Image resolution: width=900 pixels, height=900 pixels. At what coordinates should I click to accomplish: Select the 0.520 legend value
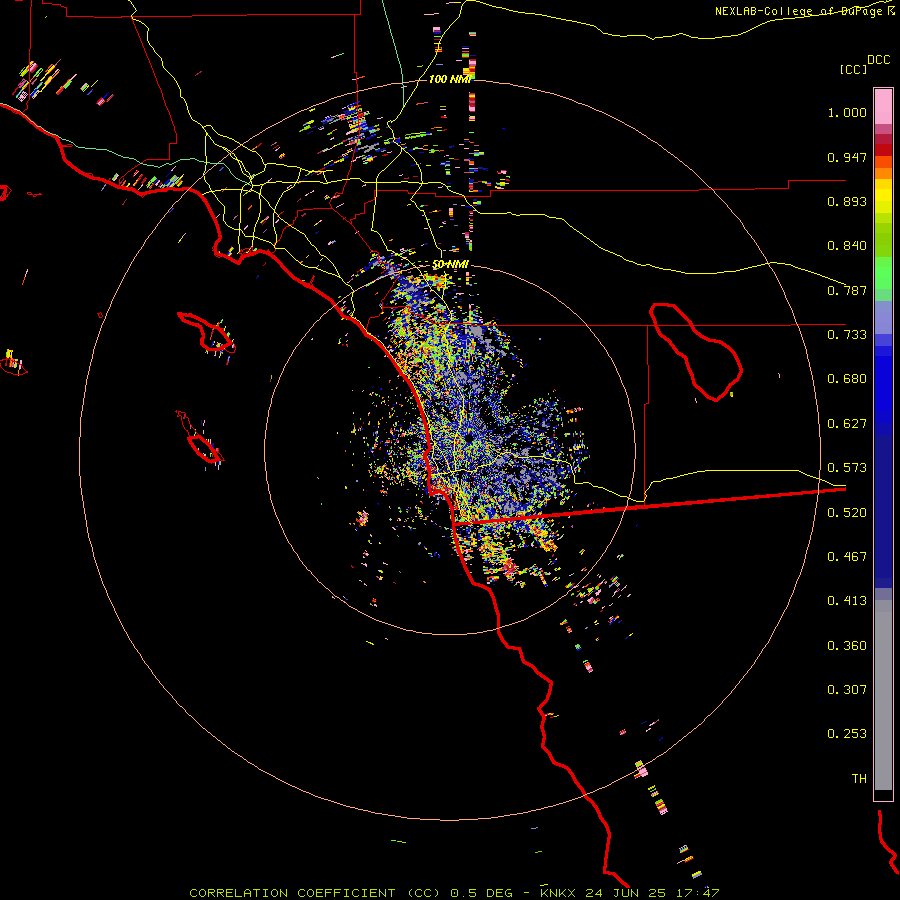(847, 513)
